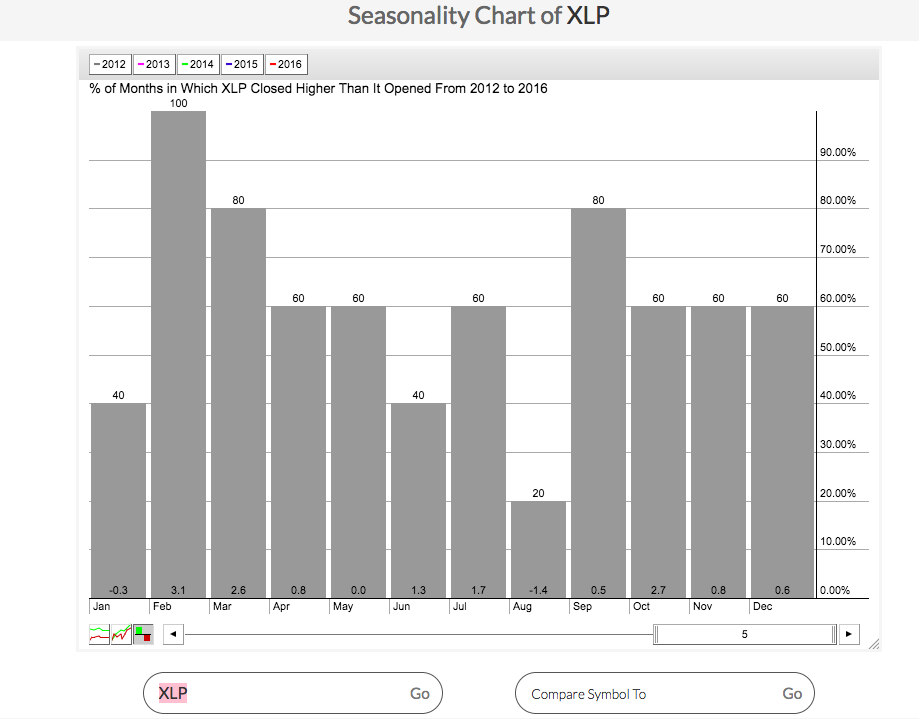Screen dimensions: 919x719
Task: Click the Feb month label
Action: 162,606
